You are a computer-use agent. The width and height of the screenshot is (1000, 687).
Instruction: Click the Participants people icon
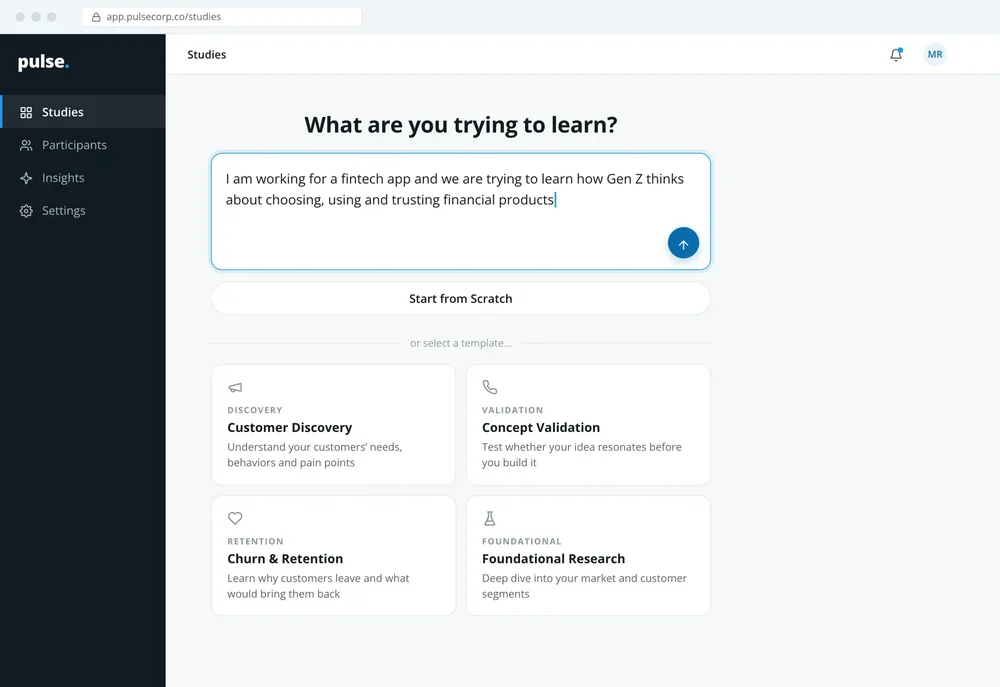click(26, 145)
